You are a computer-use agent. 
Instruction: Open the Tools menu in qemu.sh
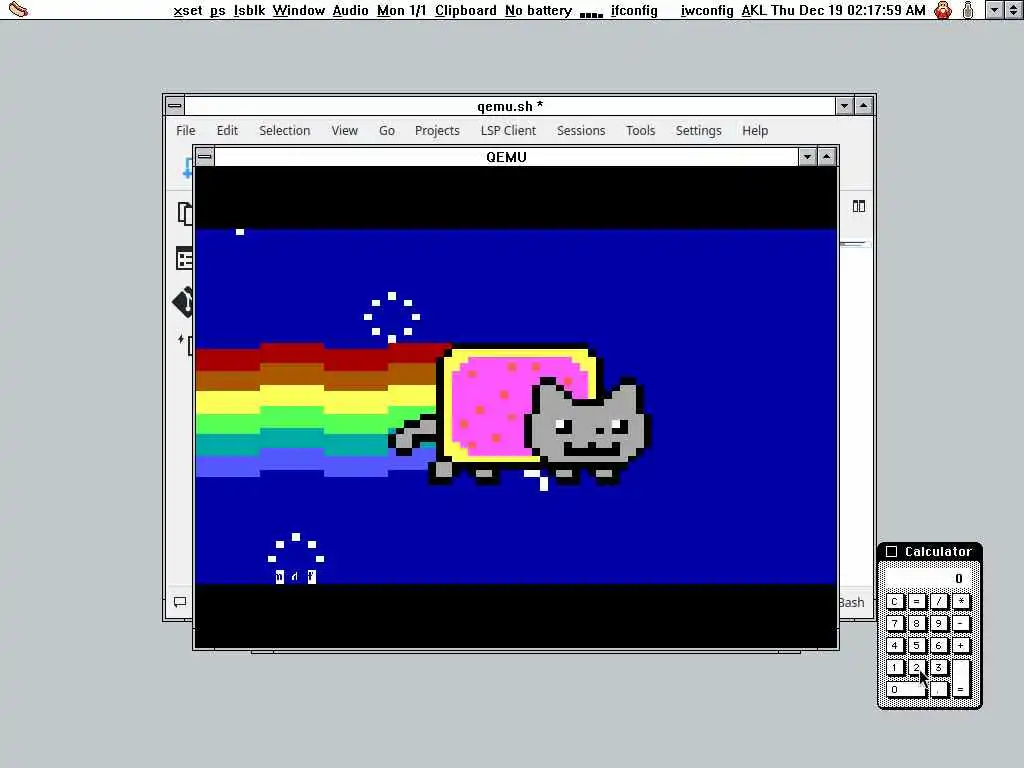pyautogui.click(x=641, y=131)
